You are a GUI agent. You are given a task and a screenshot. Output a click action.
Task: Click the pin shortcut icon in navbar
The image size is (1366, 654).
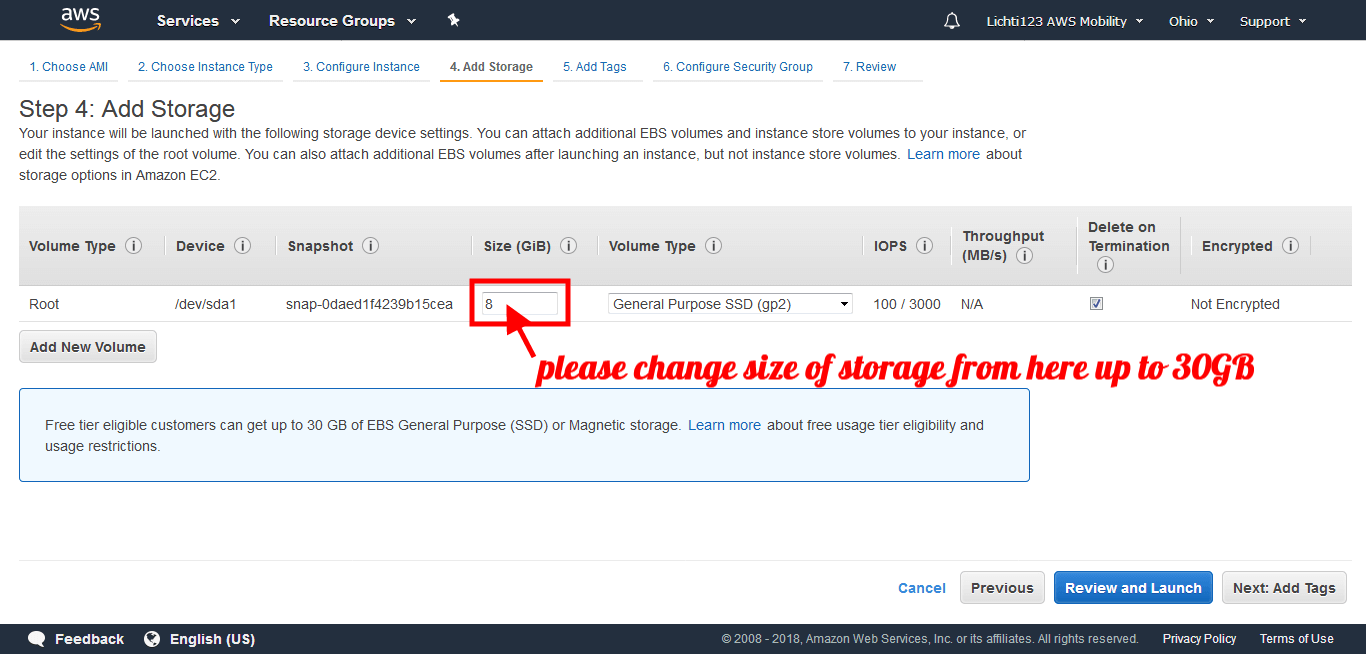tap(453, 20)
